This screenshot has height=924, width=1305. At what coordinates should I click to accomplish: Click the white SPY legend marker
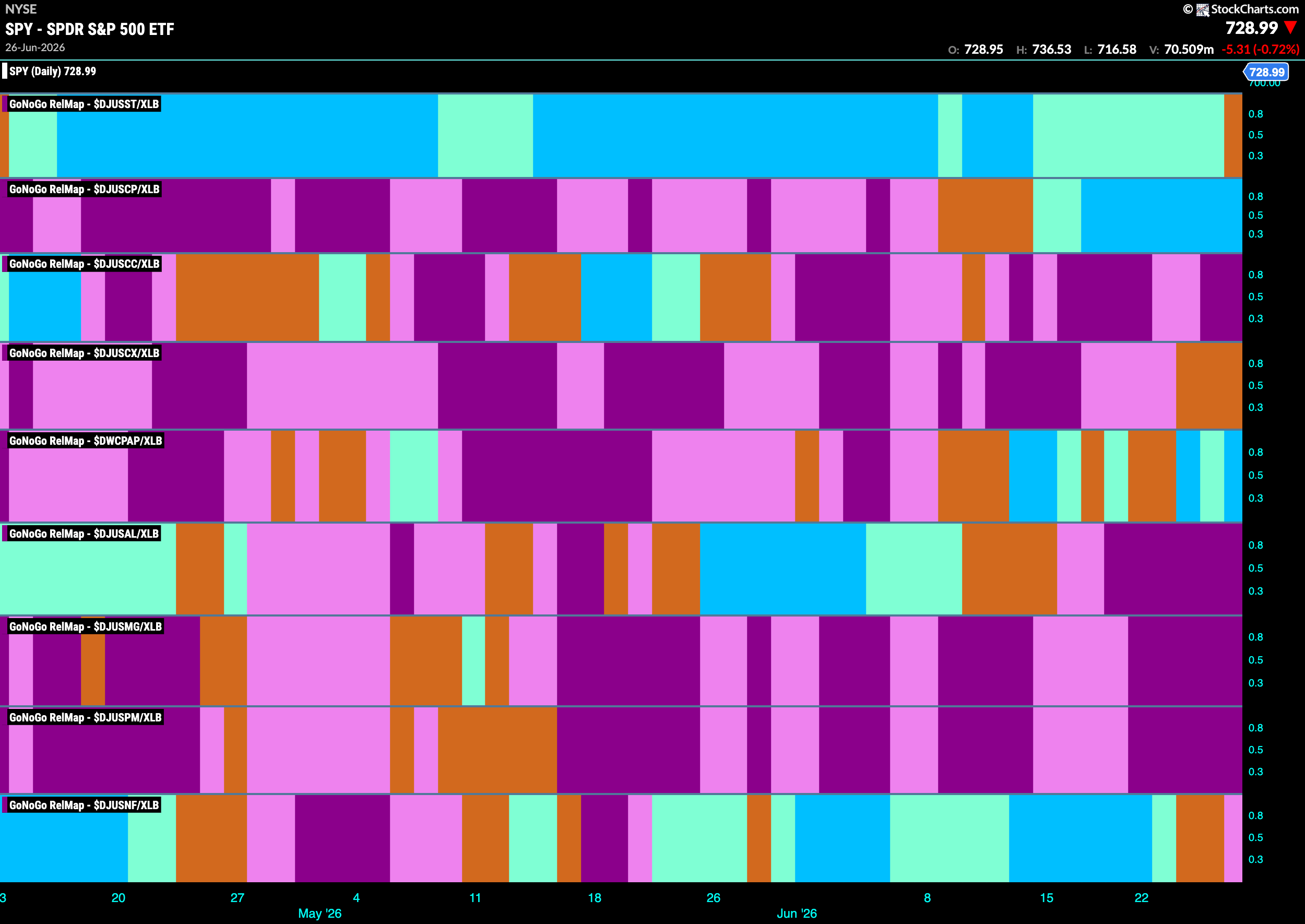point(5,71)
